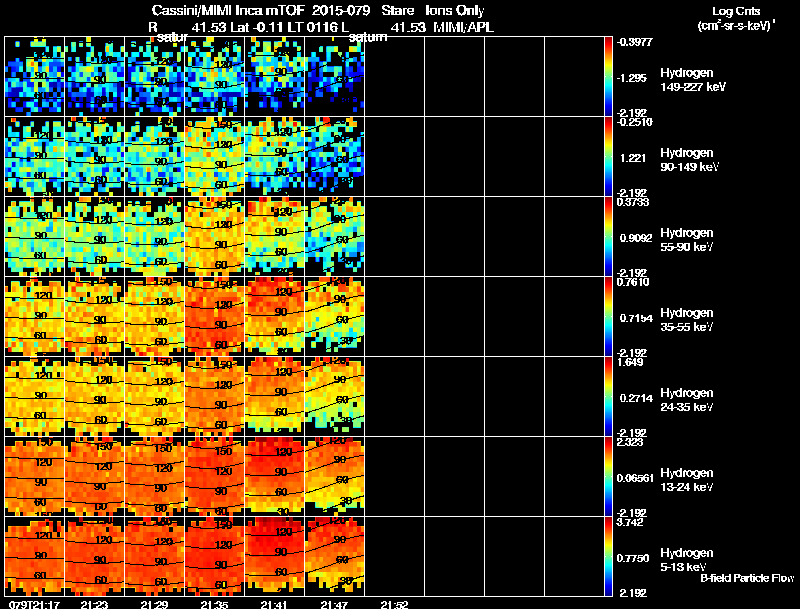Select the 'Hydrogen 35-55 keV' row label
The width and height of the screenshot is (800, 609).
tap(687, 320)
